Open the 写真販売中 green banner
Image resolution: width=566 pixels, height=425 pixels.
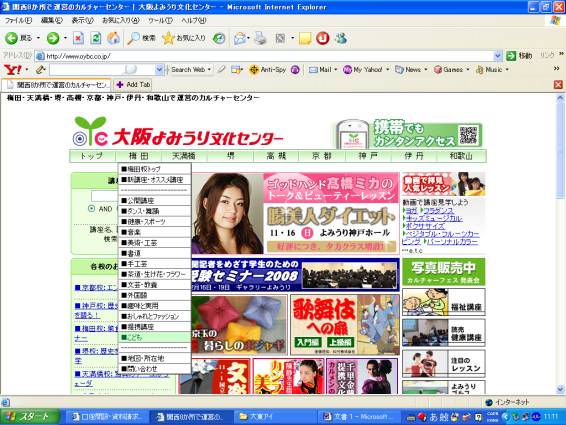[x=444, y=272]
